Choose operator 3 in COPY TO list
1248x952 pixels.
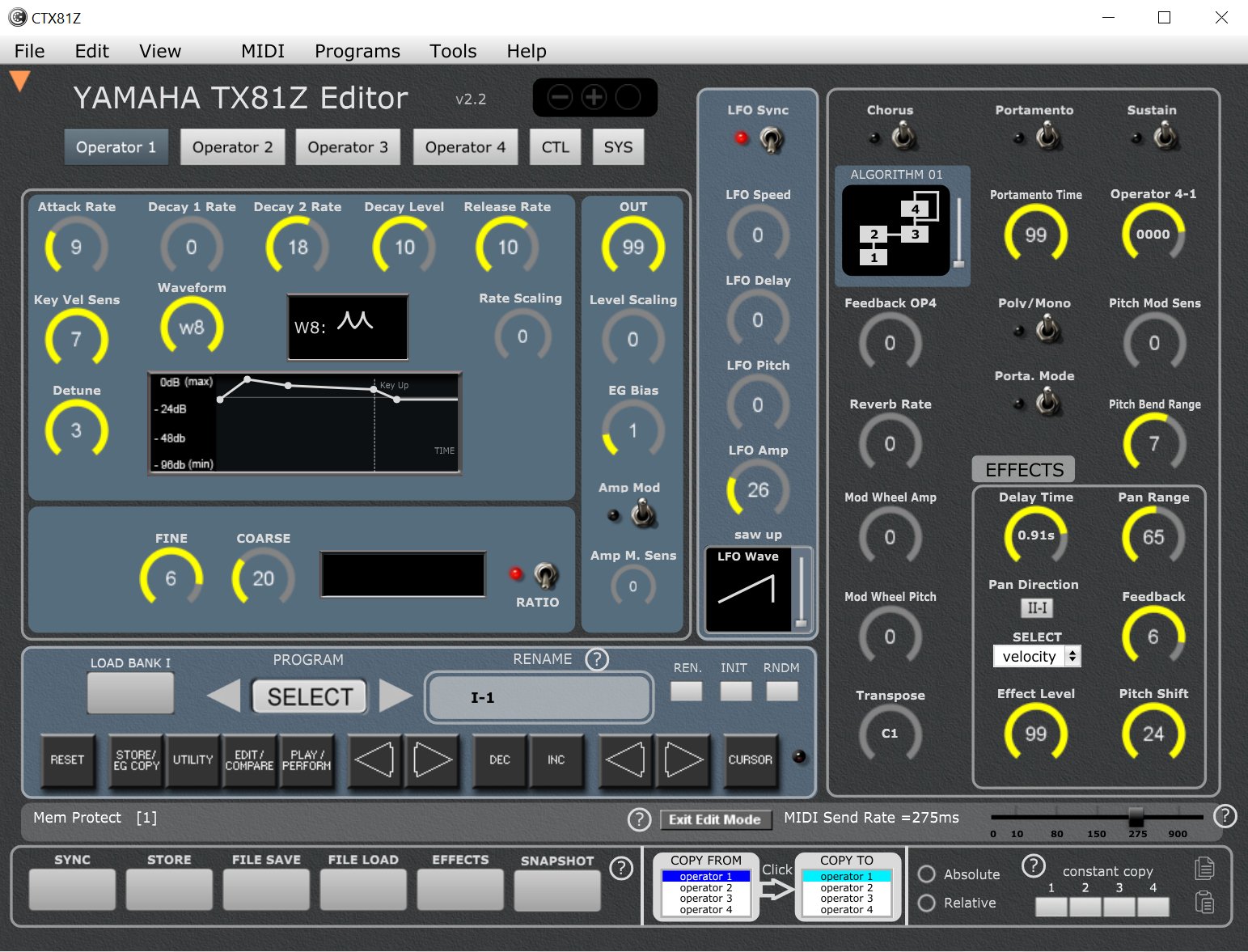pyautogui.click(x=847, y=899)
